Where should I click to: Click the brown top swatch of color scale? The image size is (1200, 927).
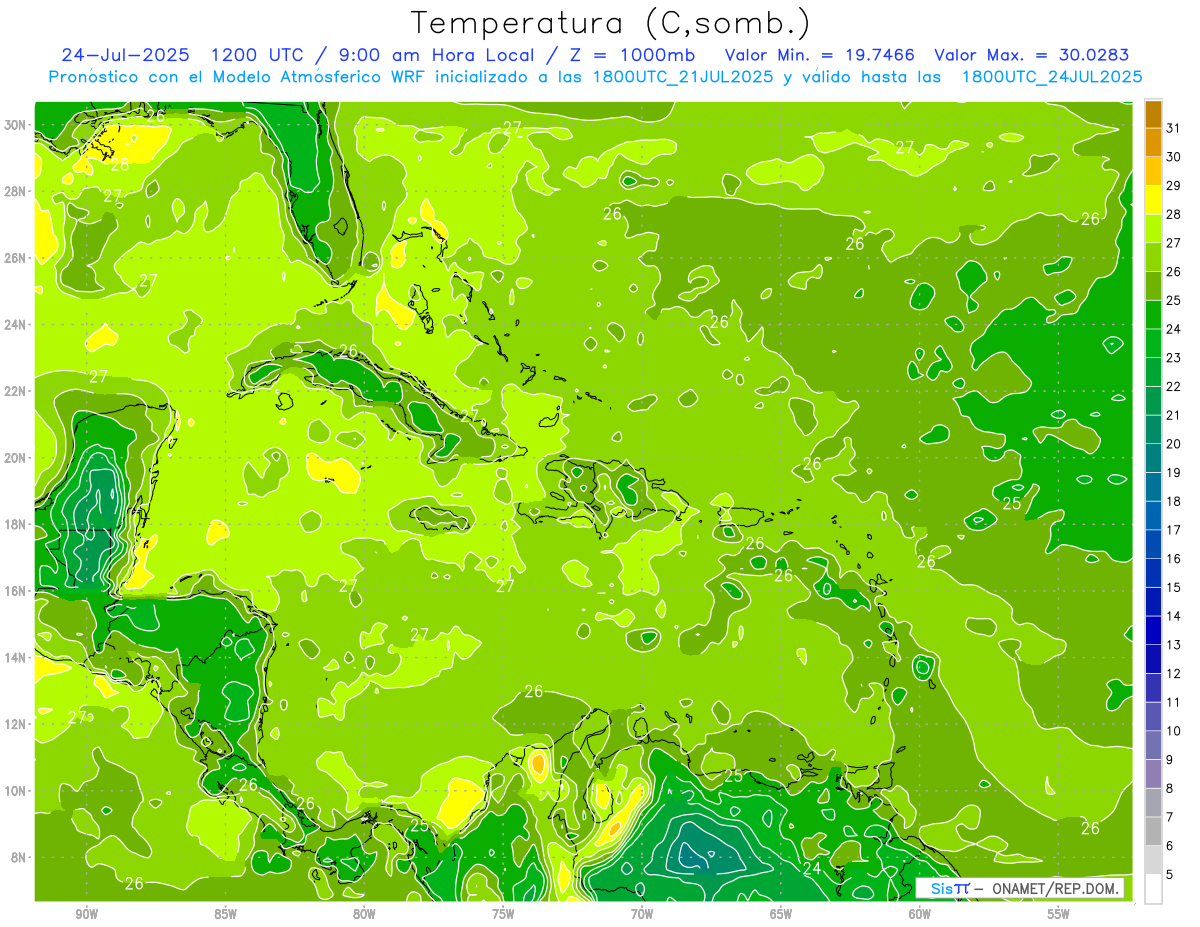pyautogui.click(x=1153, y=114)
